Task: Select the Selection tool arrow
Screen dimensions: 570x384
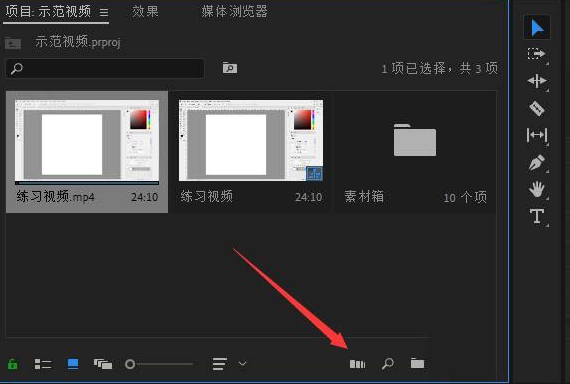Action: (537, 28)
